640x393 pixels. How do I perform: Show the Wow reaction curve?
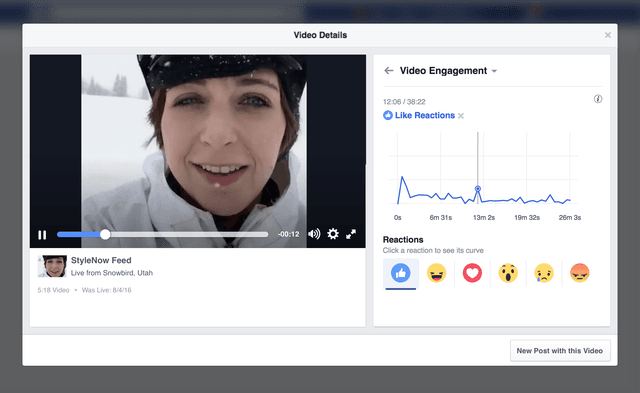[x=508, y=273]
